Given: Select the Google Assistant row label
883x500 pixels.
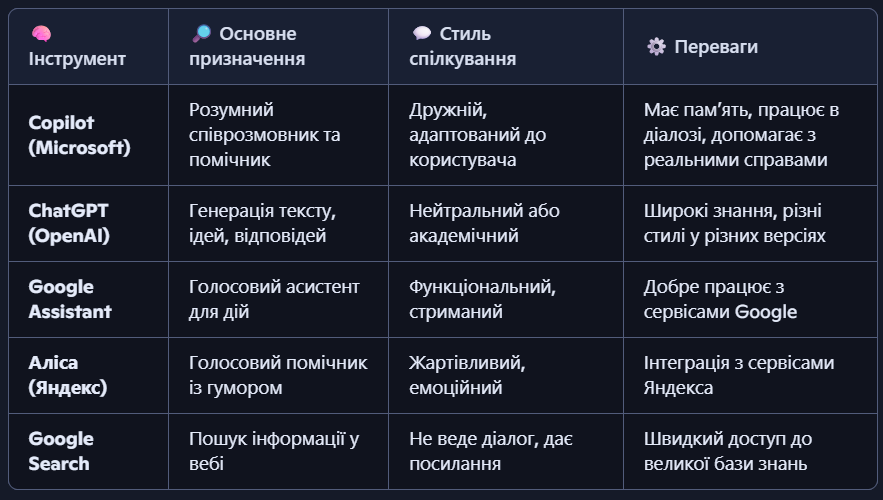Looking at the screenshot, I should point(70,299).
